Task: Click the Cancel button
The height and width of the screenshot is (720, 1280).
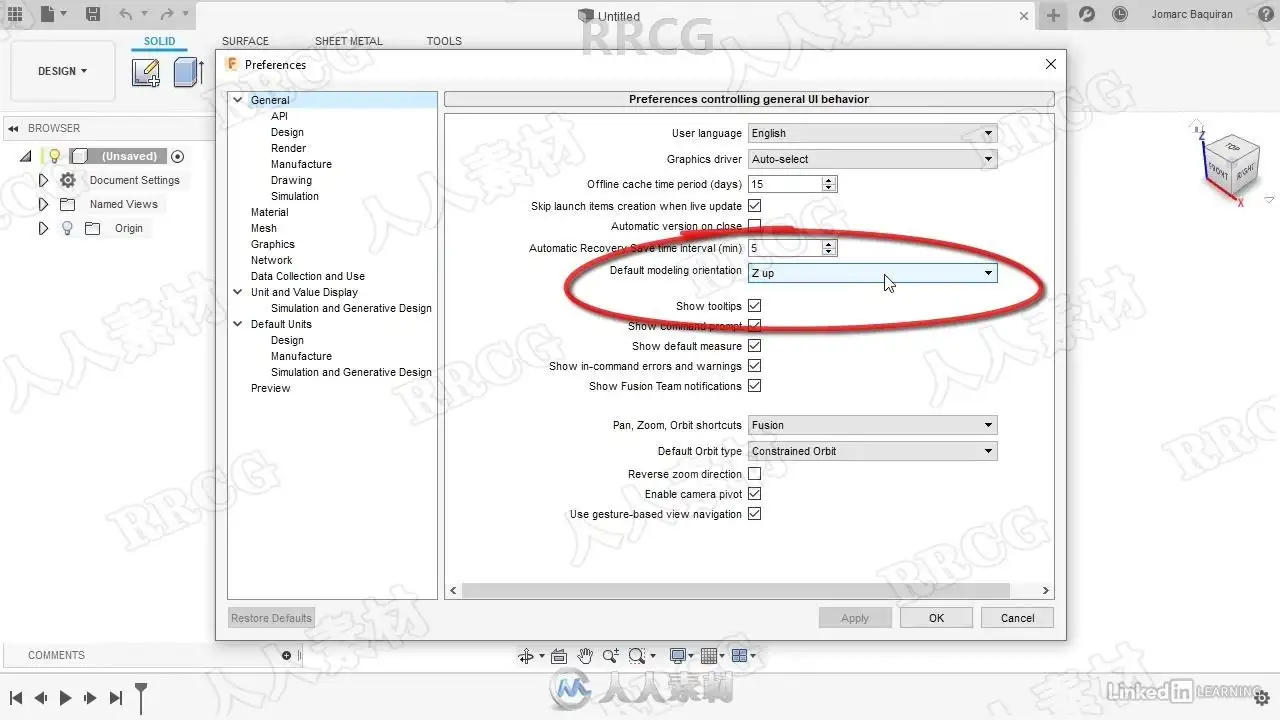Action: pos(1017,618)
